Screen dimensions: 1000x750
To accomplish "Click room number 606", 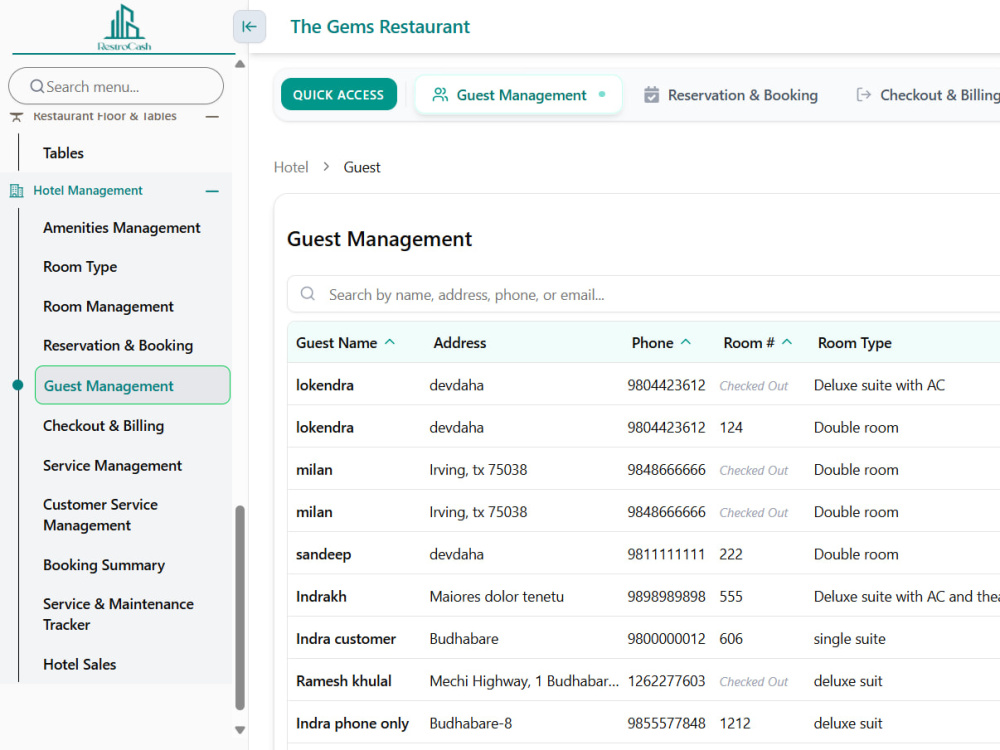I will tap(731, 638).
